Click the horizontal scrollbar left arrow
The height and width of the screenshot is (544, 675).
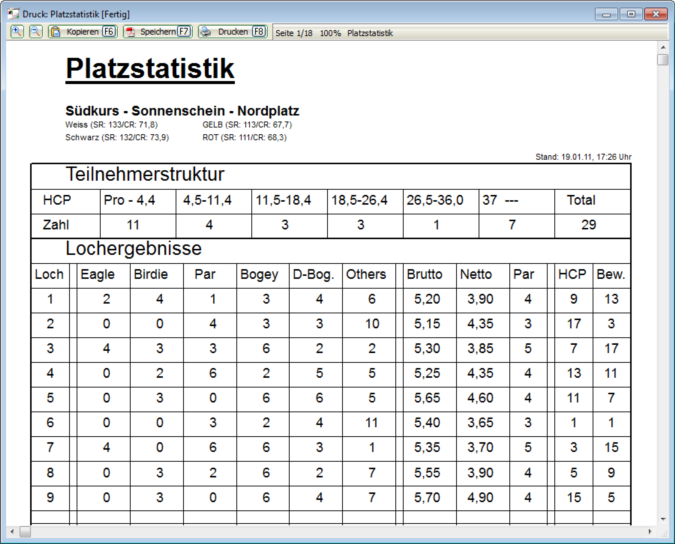pos(12,532)
